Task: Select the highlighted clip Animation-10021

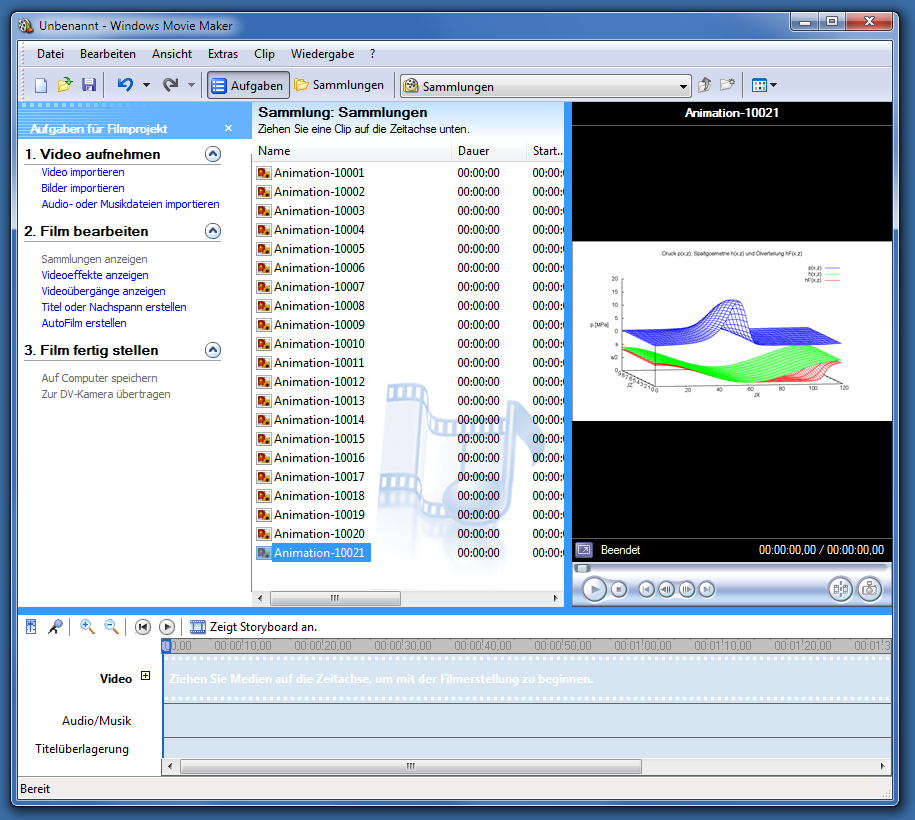Action: (319, 553)
